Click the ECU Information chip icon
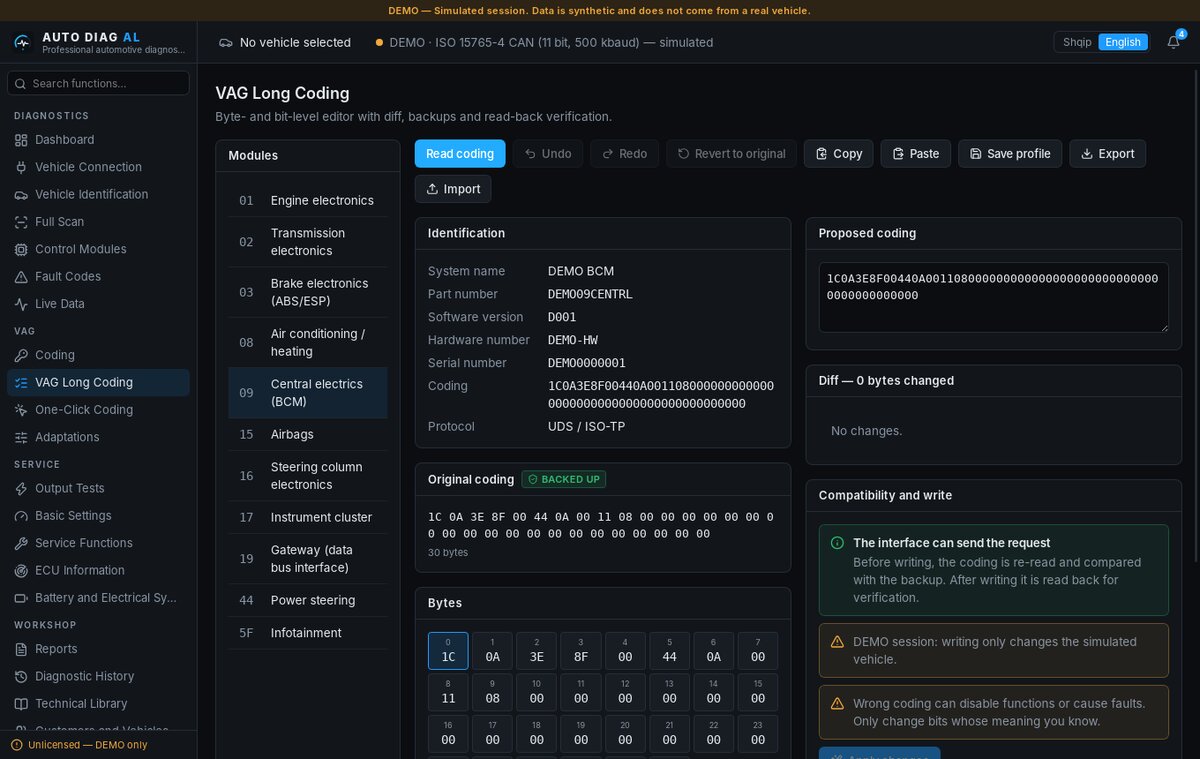 (21, 570)
